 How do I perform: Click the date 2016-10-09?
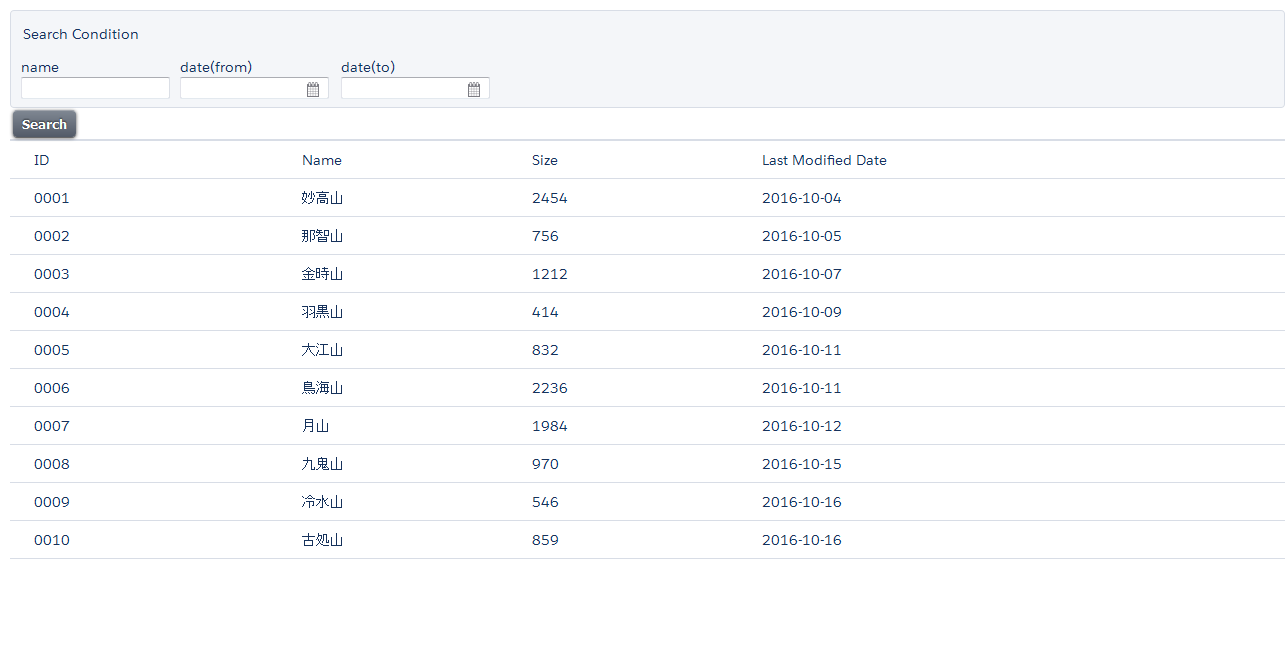click(x=802, y=312)
